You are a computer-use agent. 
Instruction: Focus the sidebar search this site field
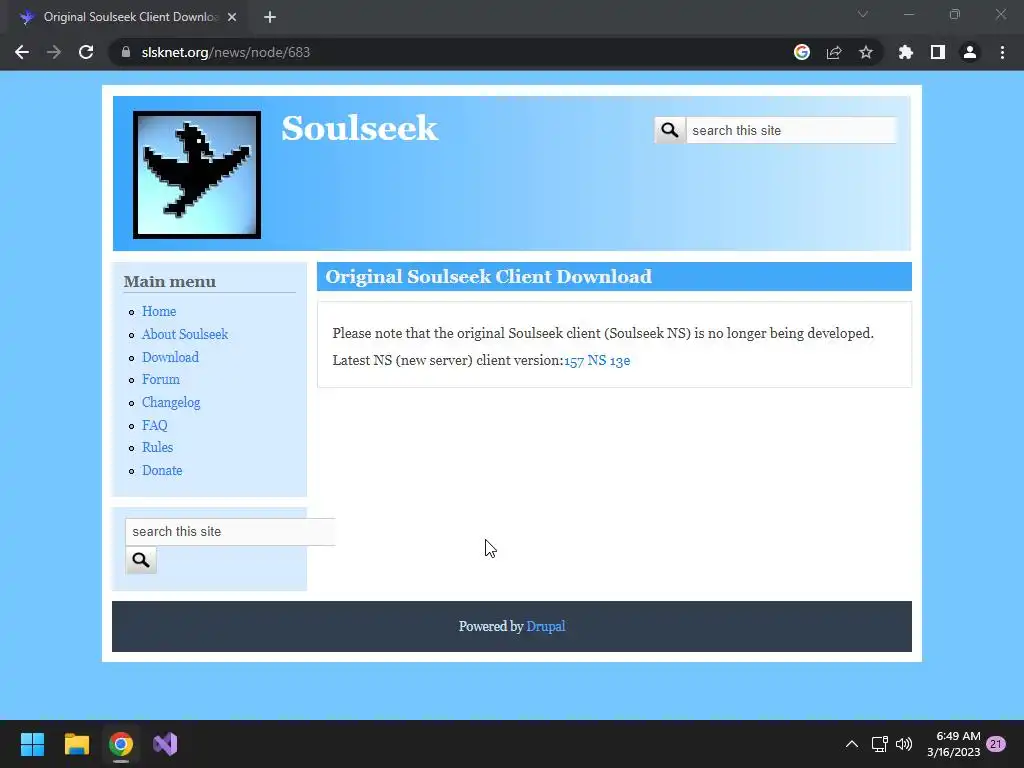[x=231, y=532]
